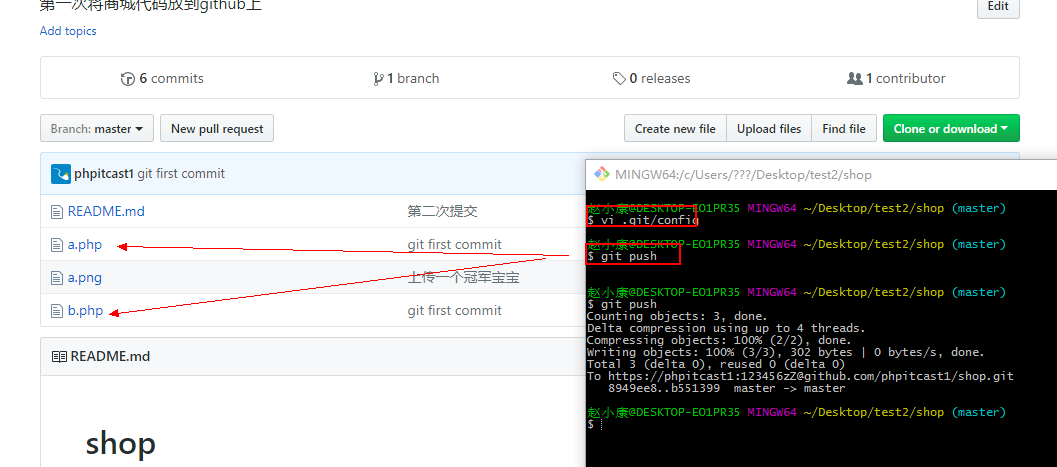Open the b.php file link

pyautogui.click(x=85, y=311)
